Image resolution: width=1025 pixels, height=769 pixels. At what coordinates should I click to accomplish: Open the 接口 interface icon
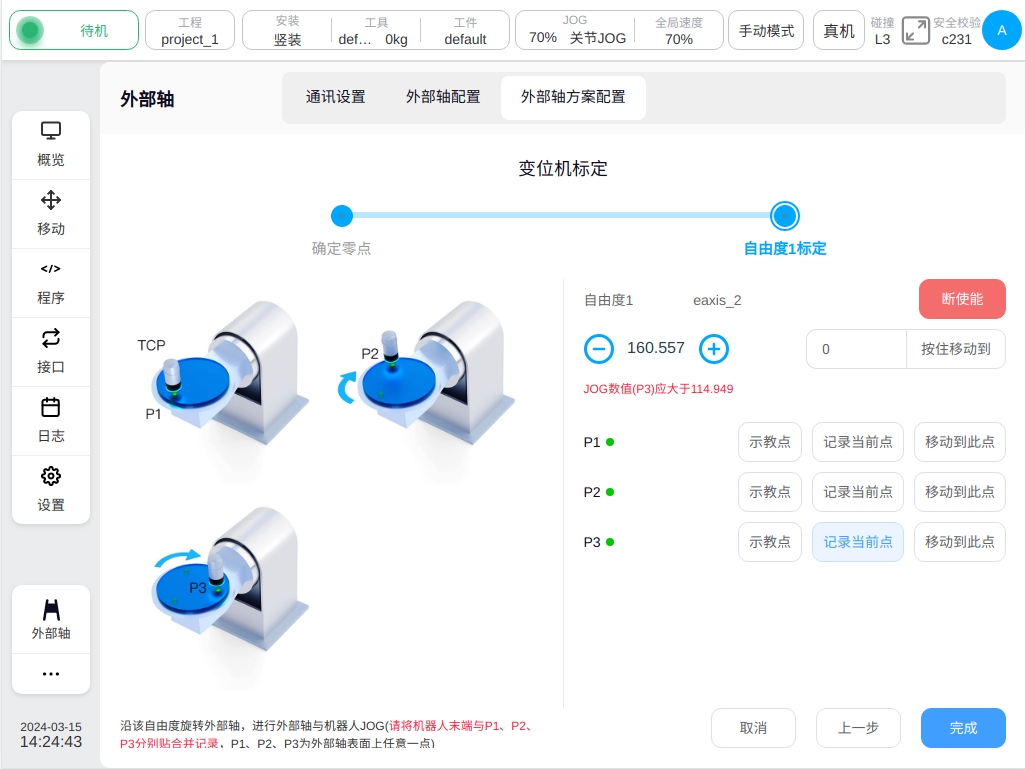[x=51, y=352]
